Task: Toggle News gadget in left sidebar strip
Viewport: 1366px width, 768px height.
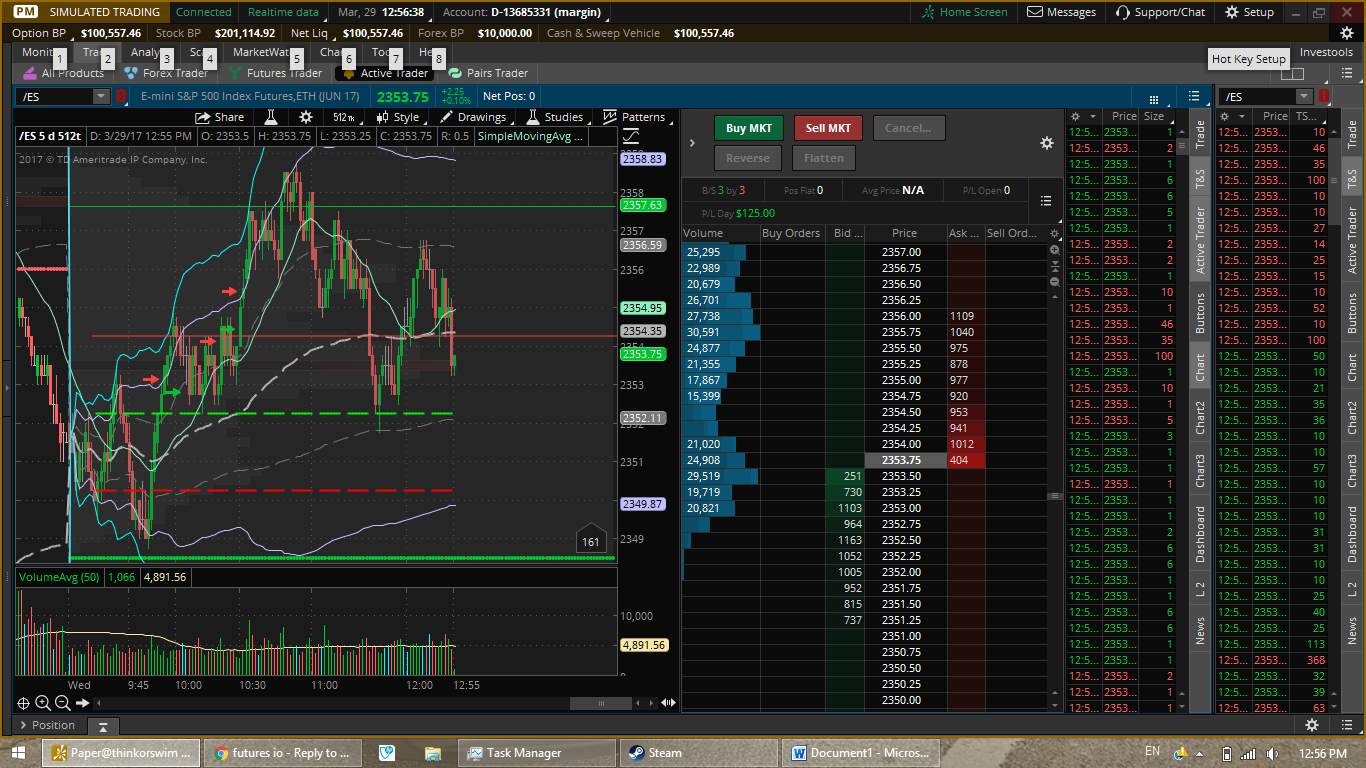Action: pos(1200,630)
